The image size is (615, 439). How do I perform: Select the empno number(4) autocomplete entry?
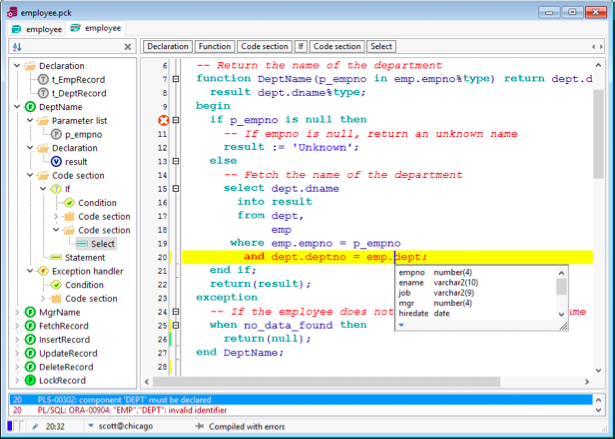click(476, 272)
